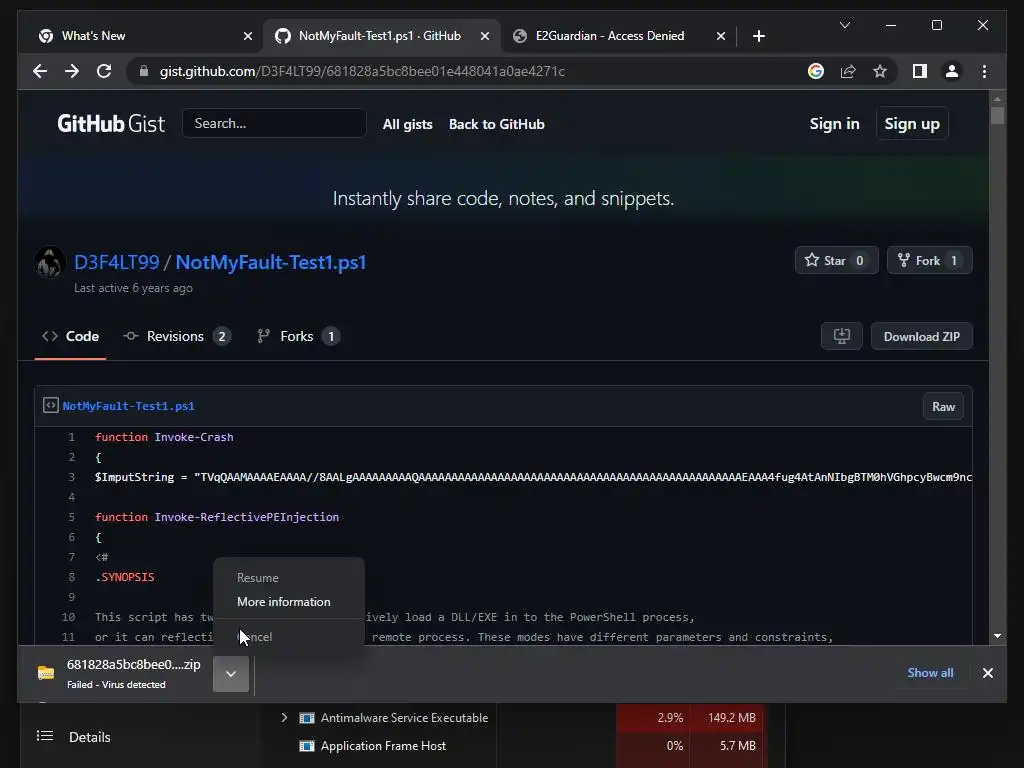Open Chrome three-dot menu

click(x=984, y=71)
